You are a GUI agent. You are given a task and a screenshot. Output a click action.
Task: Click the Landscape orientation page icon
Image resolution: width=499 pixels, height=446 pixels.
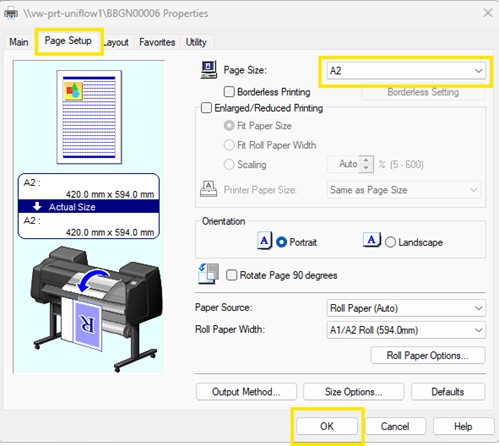pyautogui.click(x=372, y=240)
